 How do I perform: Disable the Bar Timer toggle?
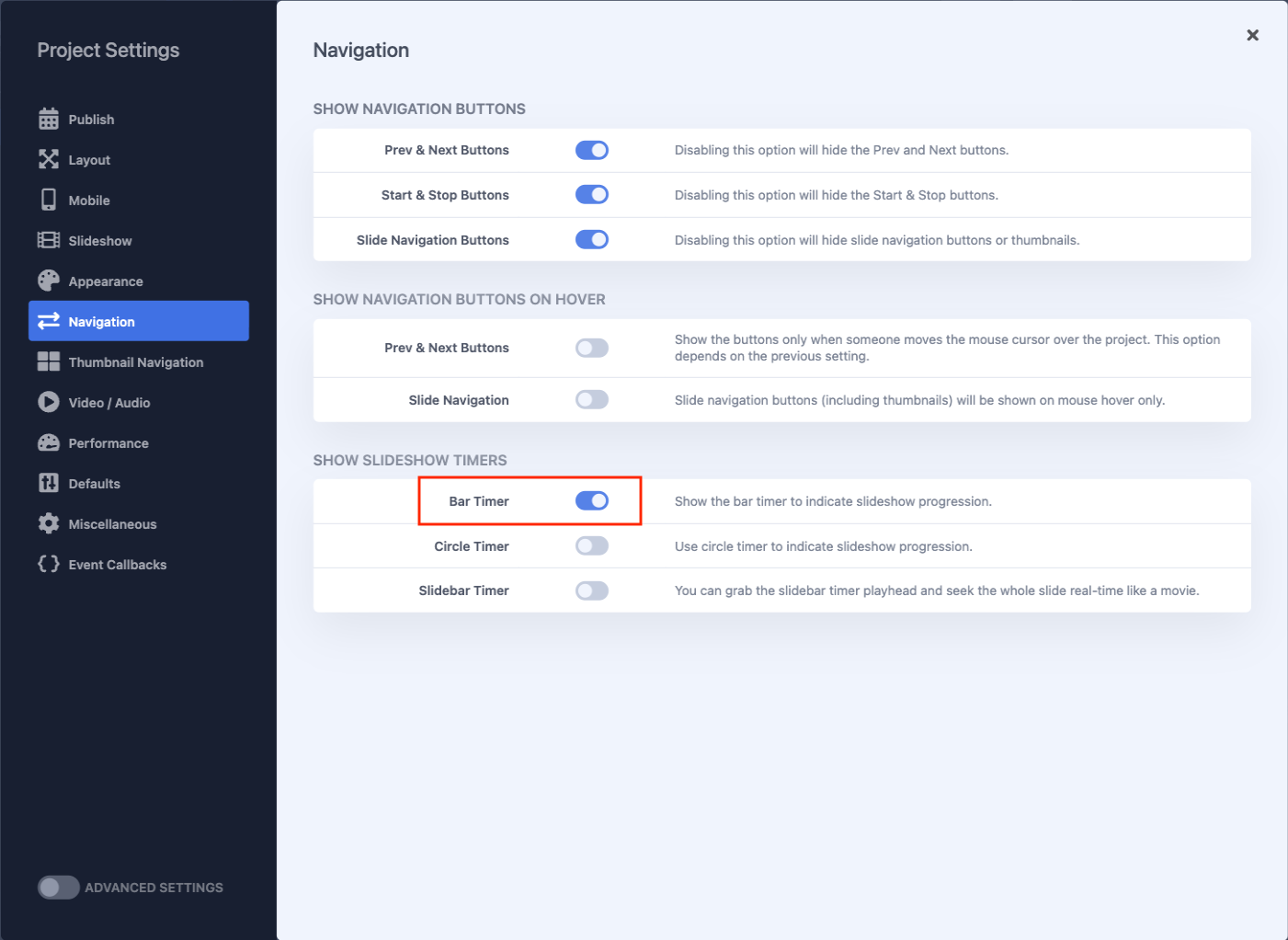592,501
